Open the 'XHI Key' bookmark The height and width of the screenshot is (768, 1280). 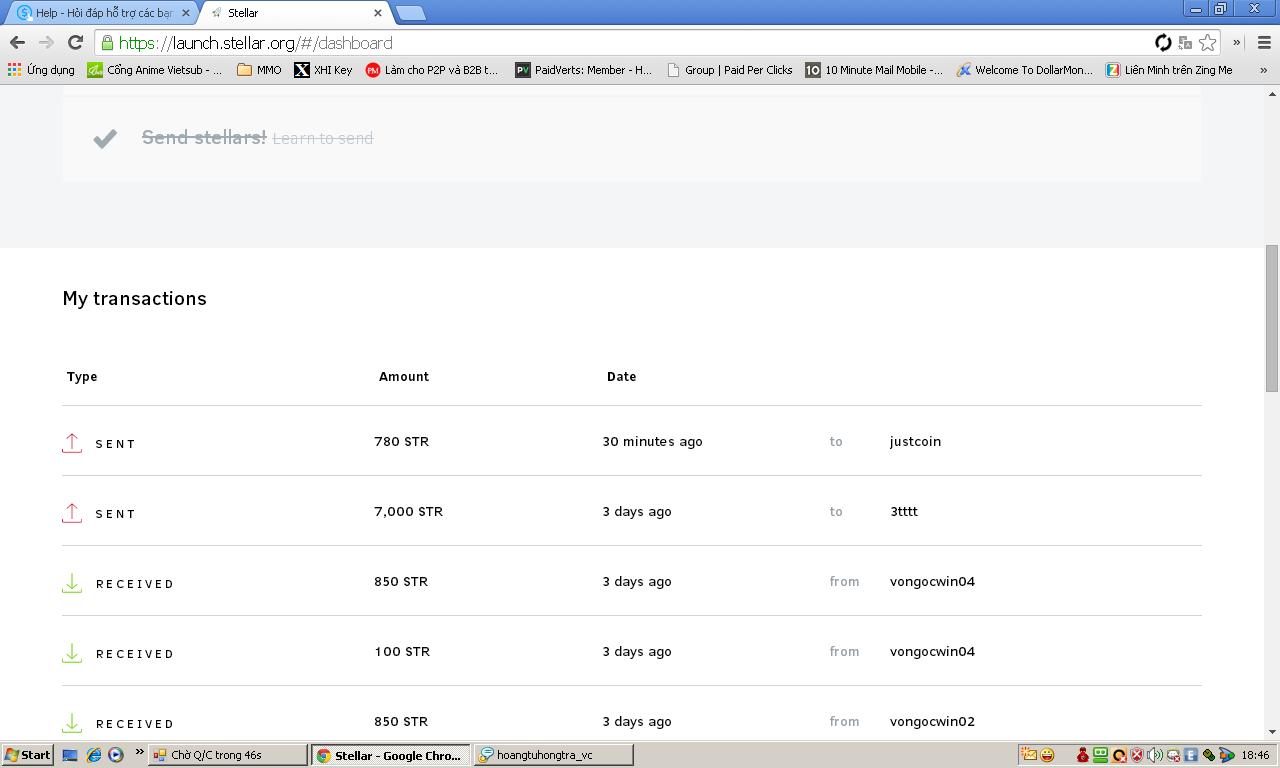(323, 70)
